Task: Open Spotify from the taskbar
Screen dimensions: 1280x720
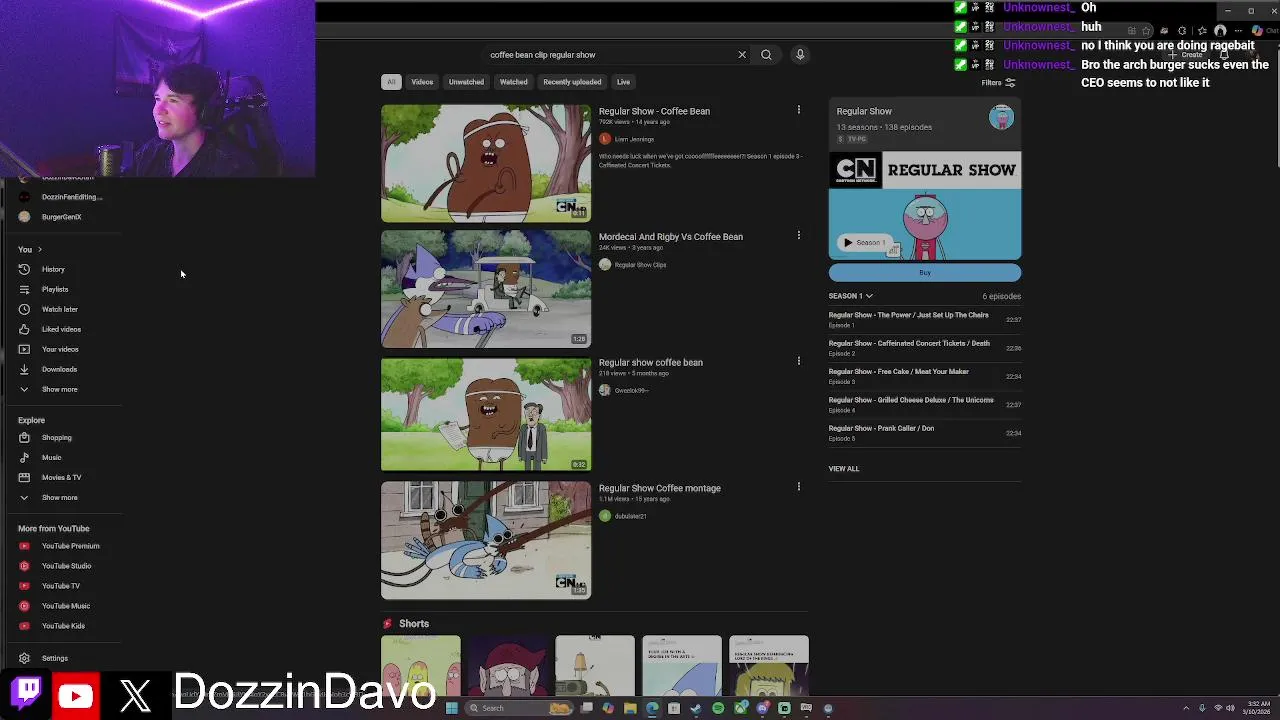Action: (x=718, y=708)
